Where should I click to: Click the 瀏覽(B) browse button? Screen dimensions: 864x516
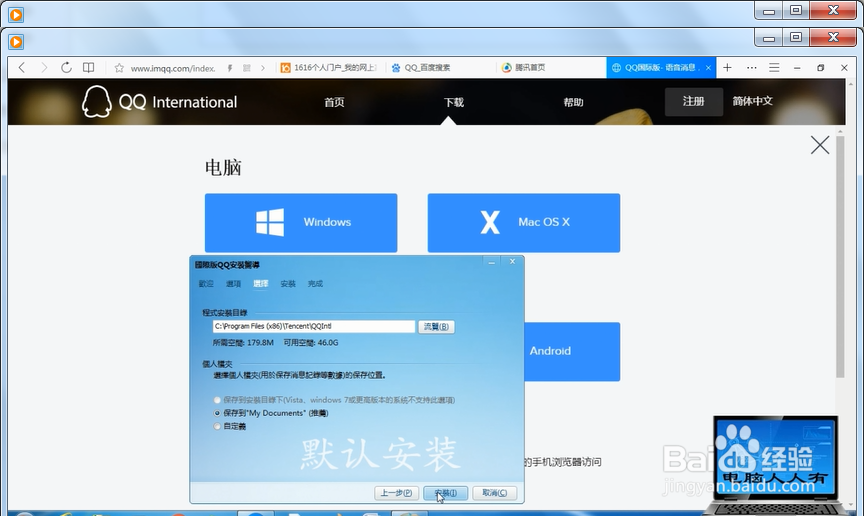point(436,326)
